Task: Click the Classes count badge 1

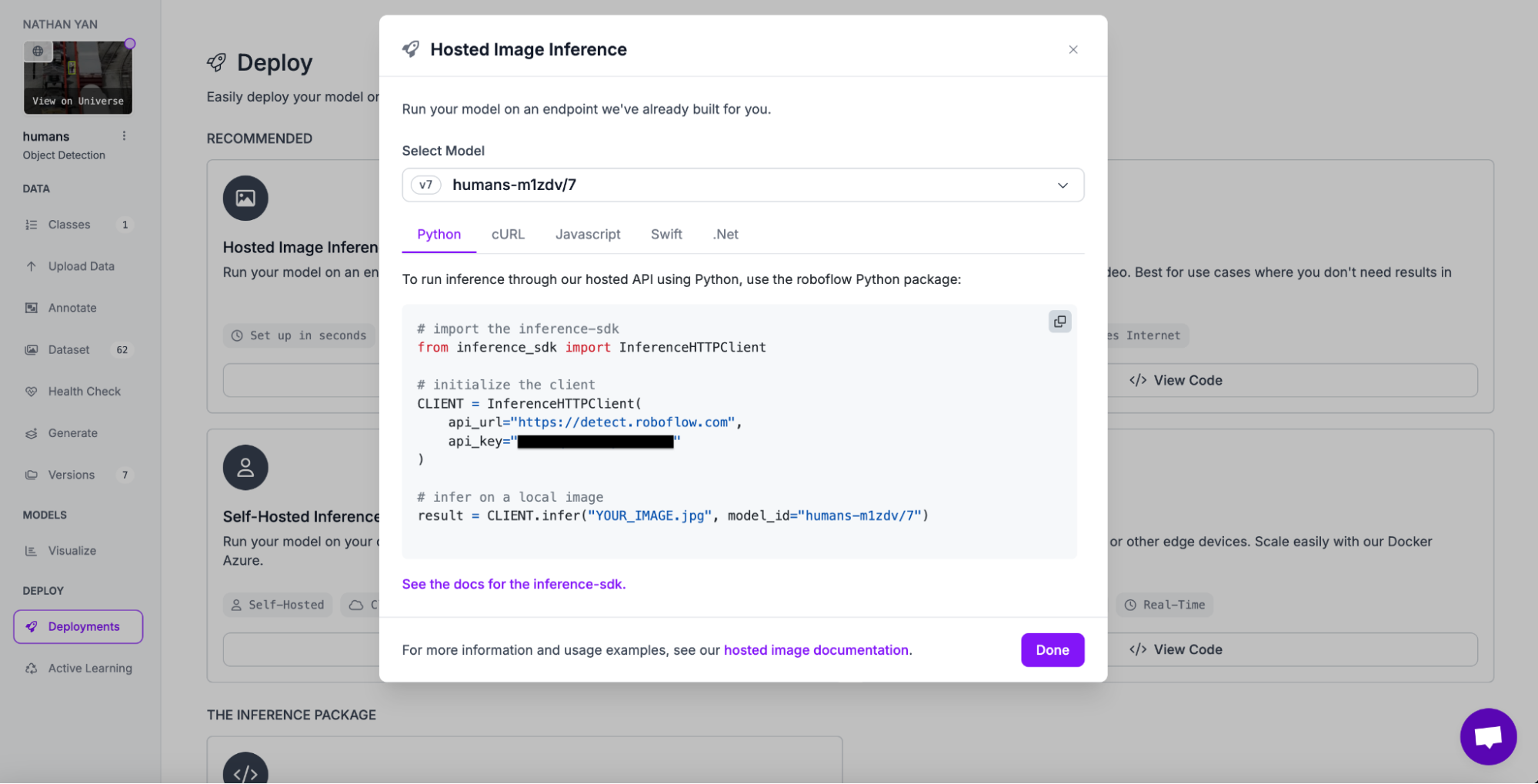Action: point(125,225)
